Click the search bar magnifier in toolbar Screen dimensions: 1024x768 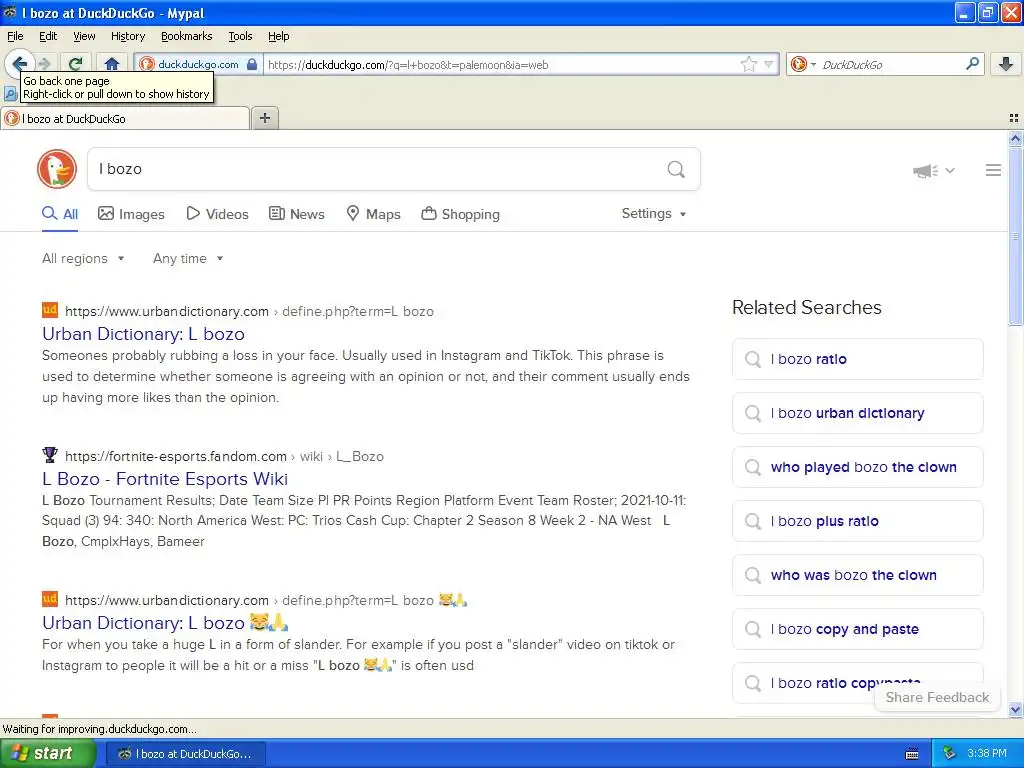972,64
